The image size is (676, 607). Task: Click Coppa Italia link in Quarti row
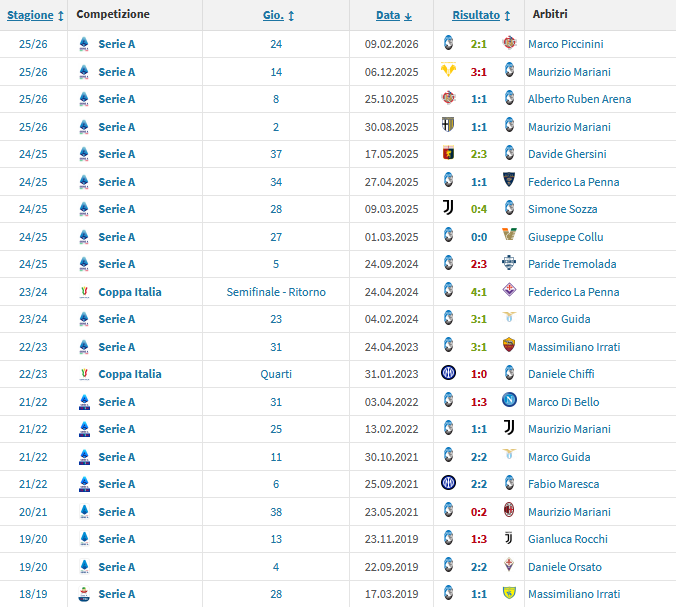(130, 374)
